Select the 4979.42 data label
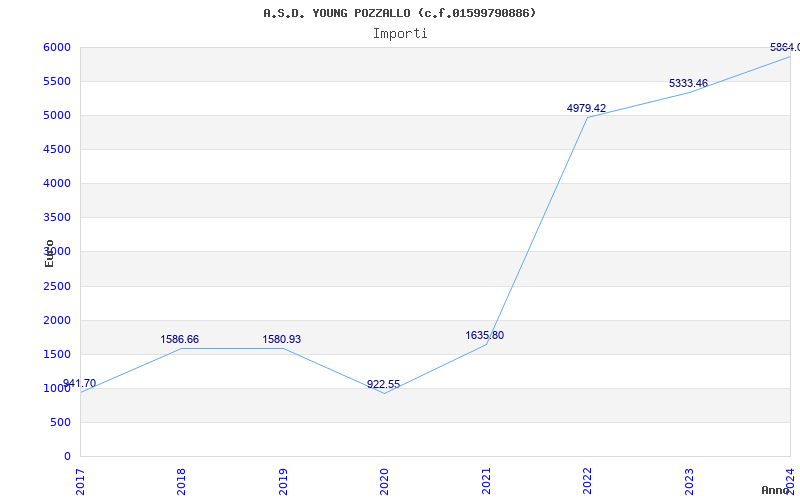 586,108
